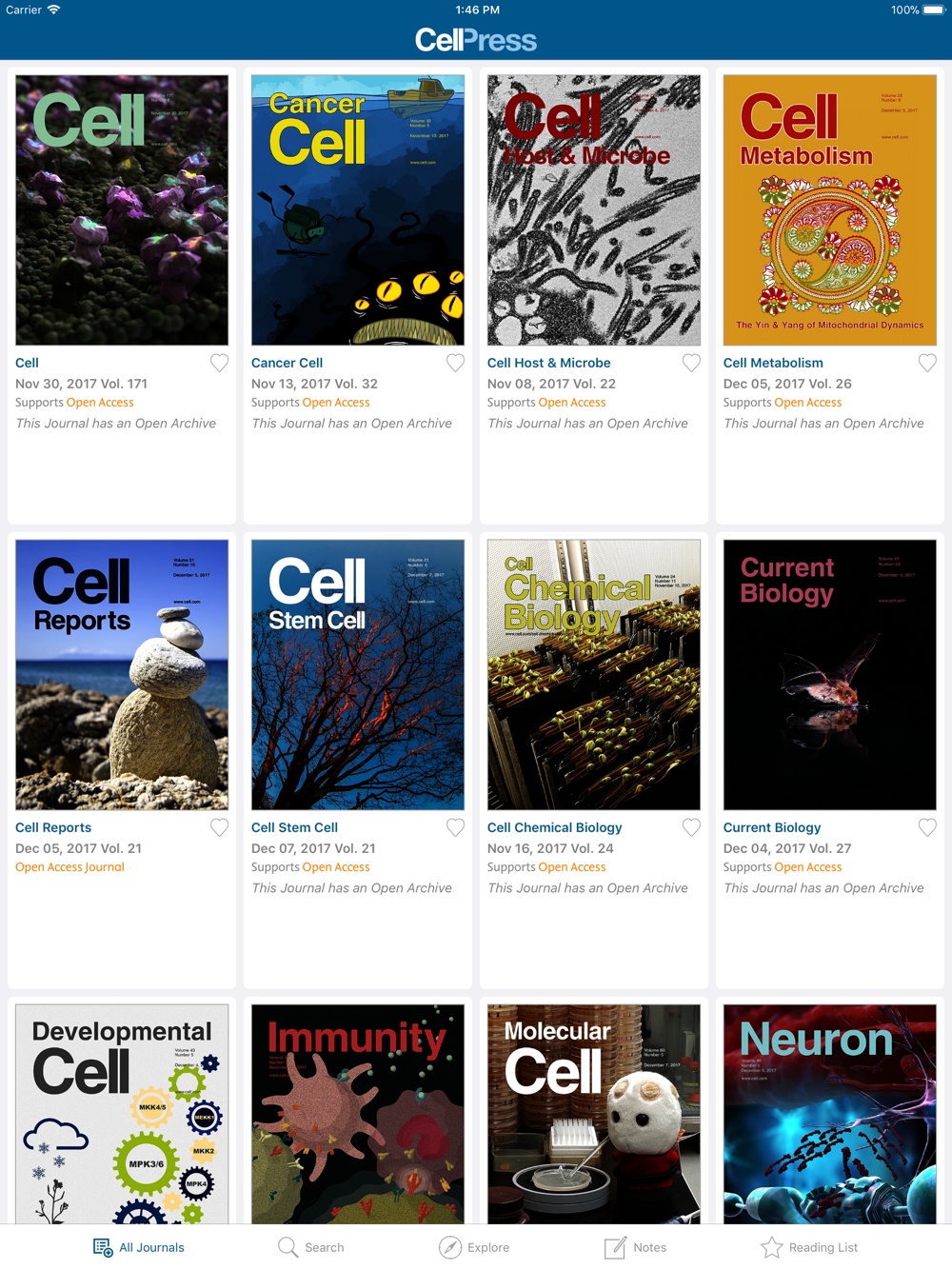
Task: Go to the Reading List tab
Action: point(809,1247)
